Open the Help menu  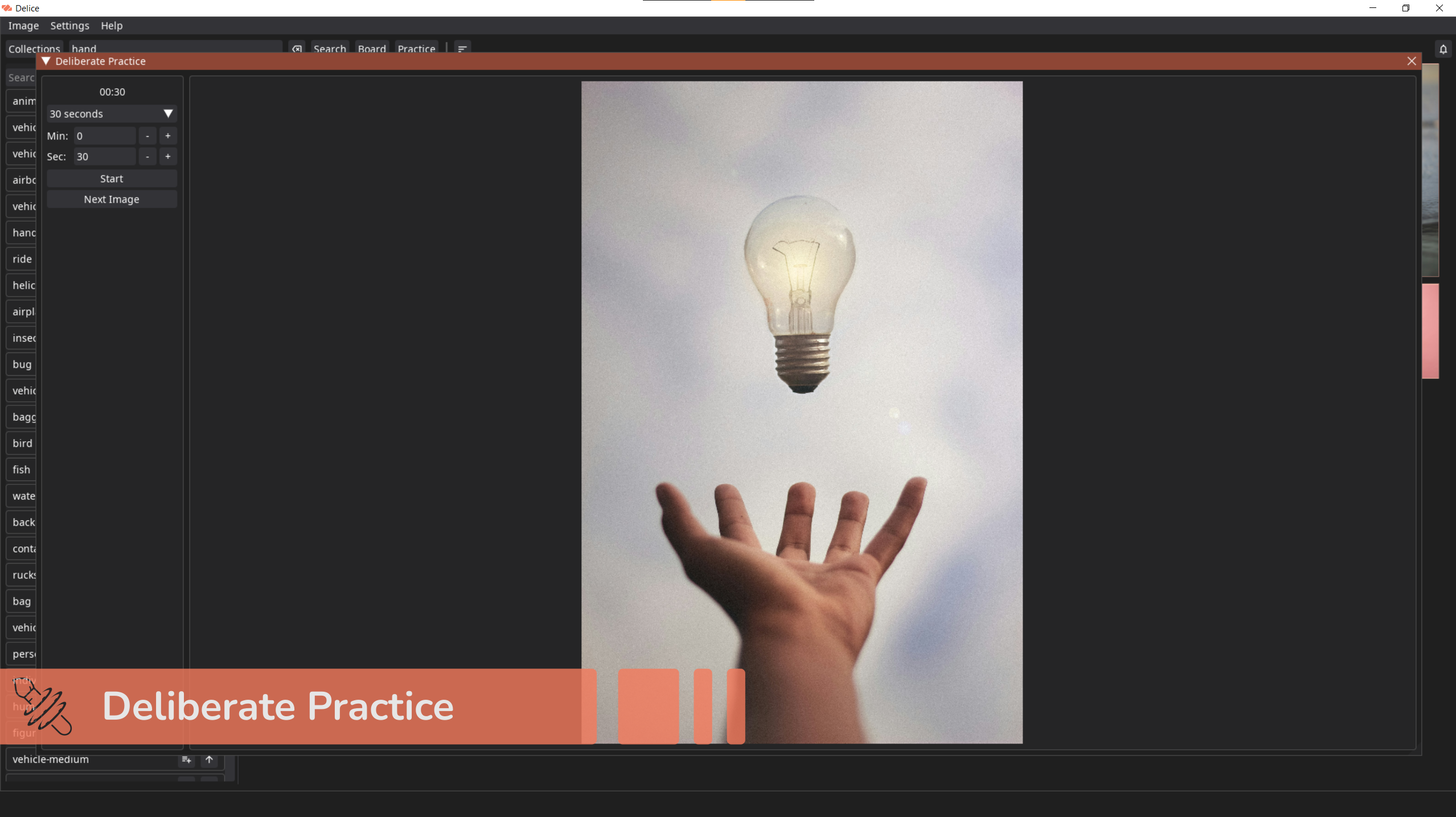[x=112, y=26]
